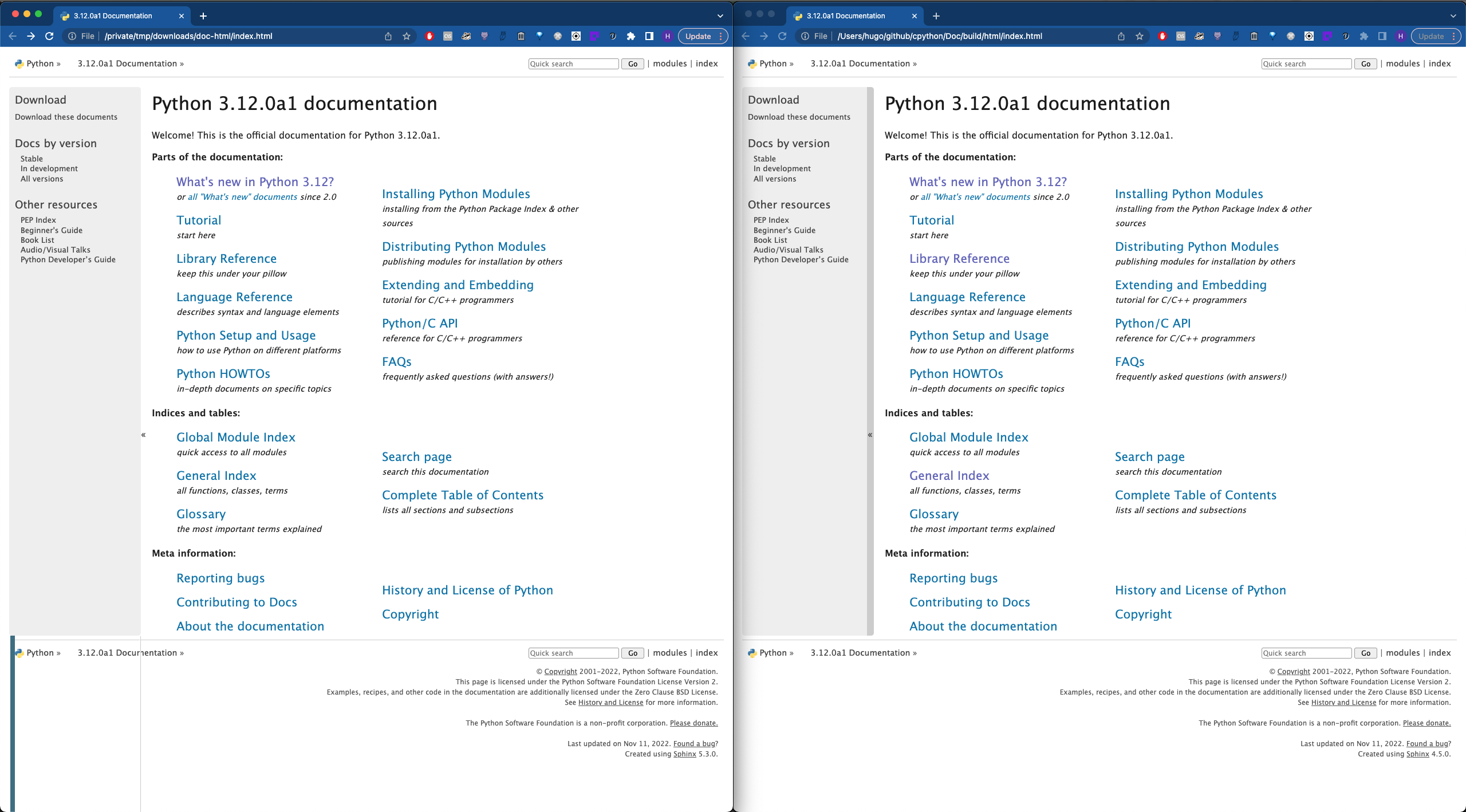Open a new tab in left window
This screenshot has width=1466, height=812.
[x=203, y=16]
